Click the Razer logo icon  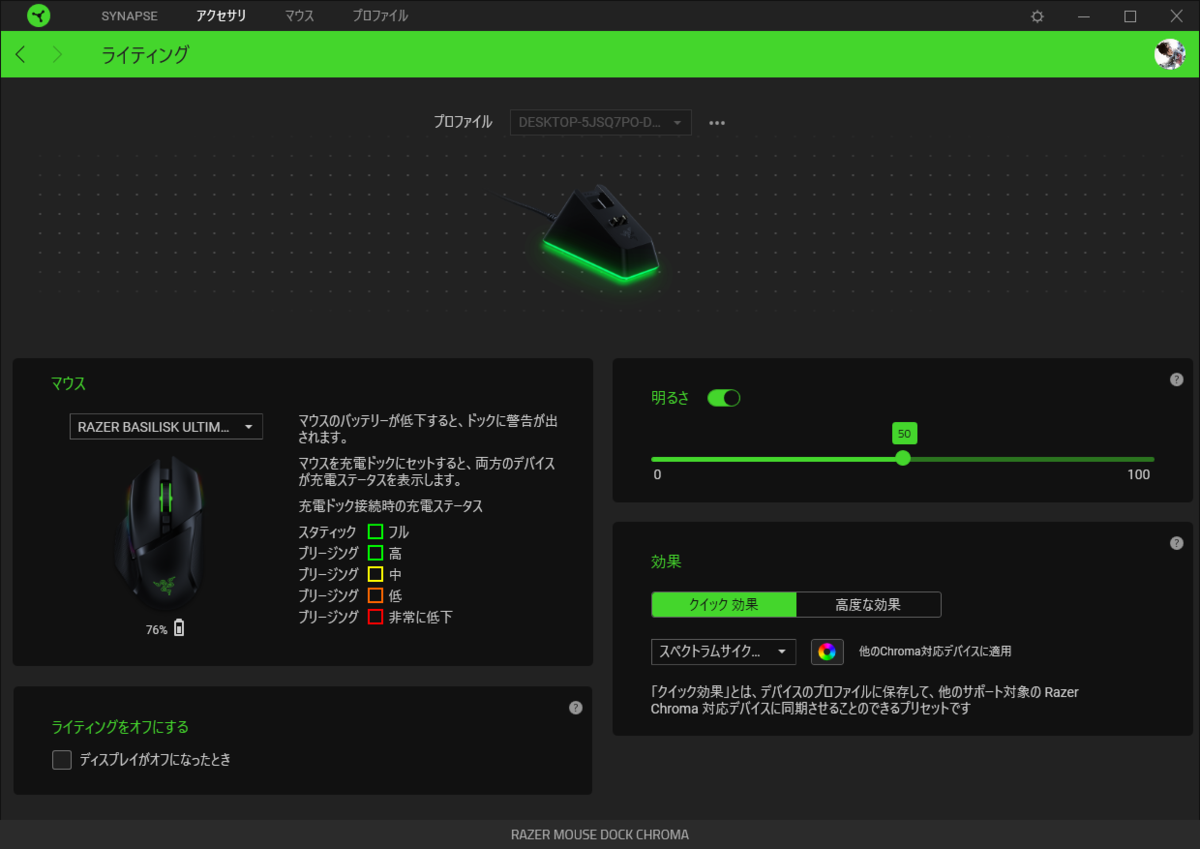[x=38, y=16]
